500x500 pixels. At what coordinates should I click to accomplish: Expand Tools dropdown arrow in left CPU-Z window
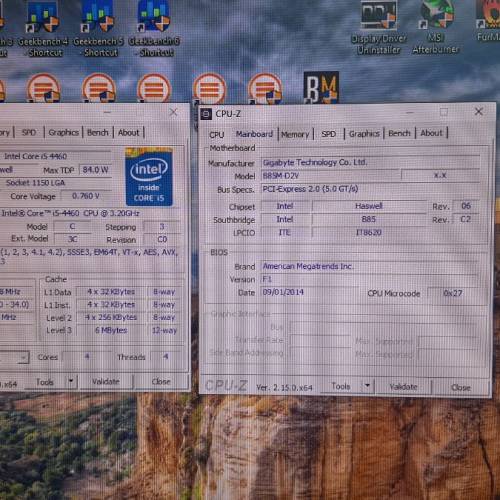pyautogui.click(x=71, y=382)
